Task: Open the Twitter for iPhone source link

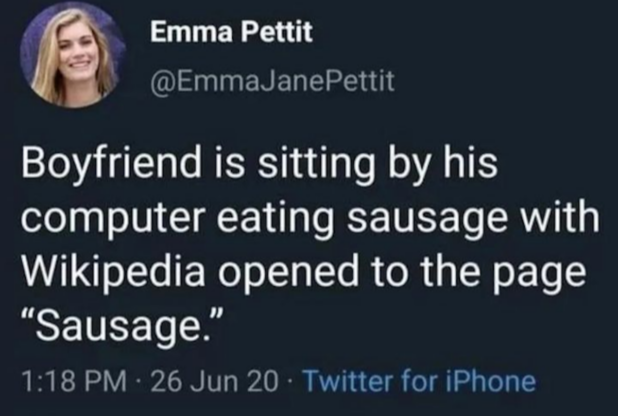Action: pos(418,381)
